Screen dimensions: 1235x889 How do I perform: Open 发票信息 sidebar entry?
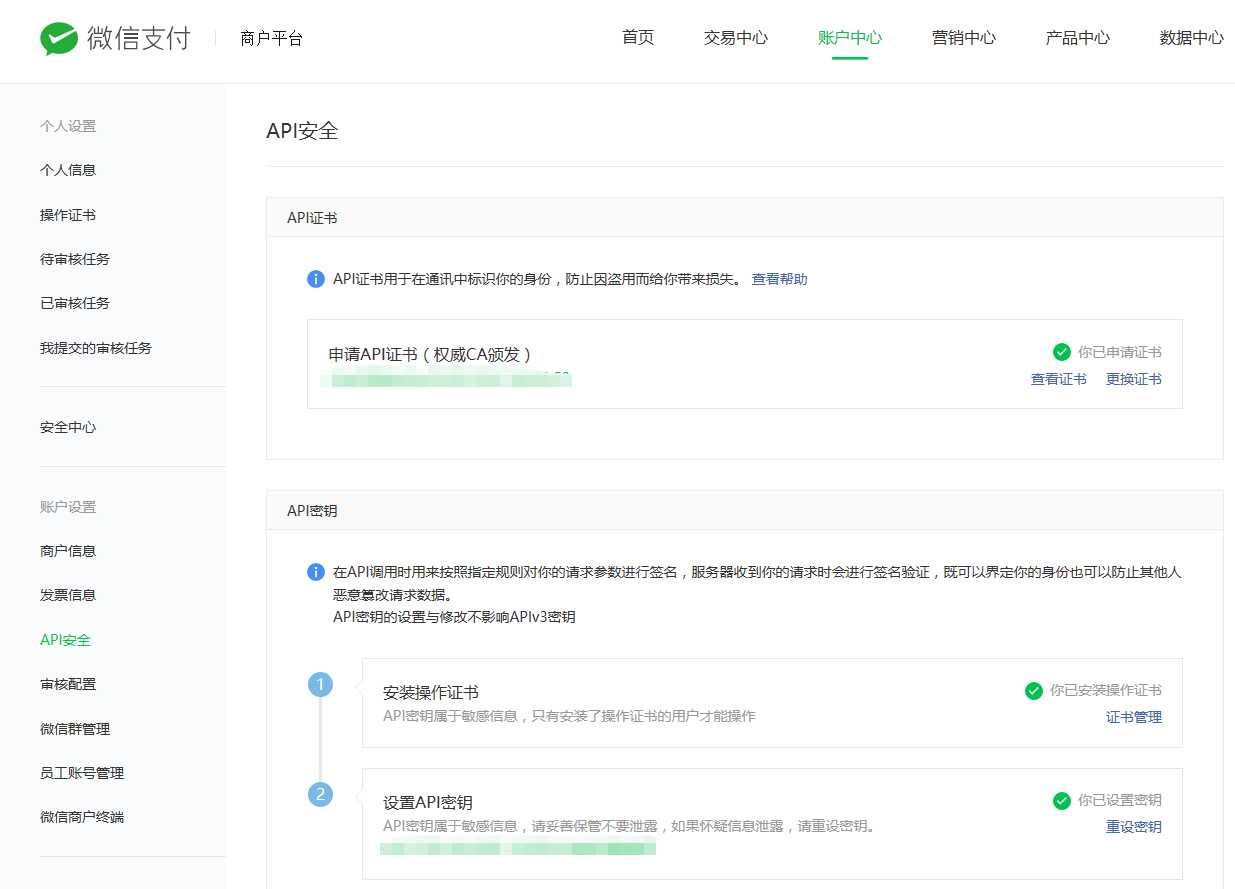click(x=68, y=595)
